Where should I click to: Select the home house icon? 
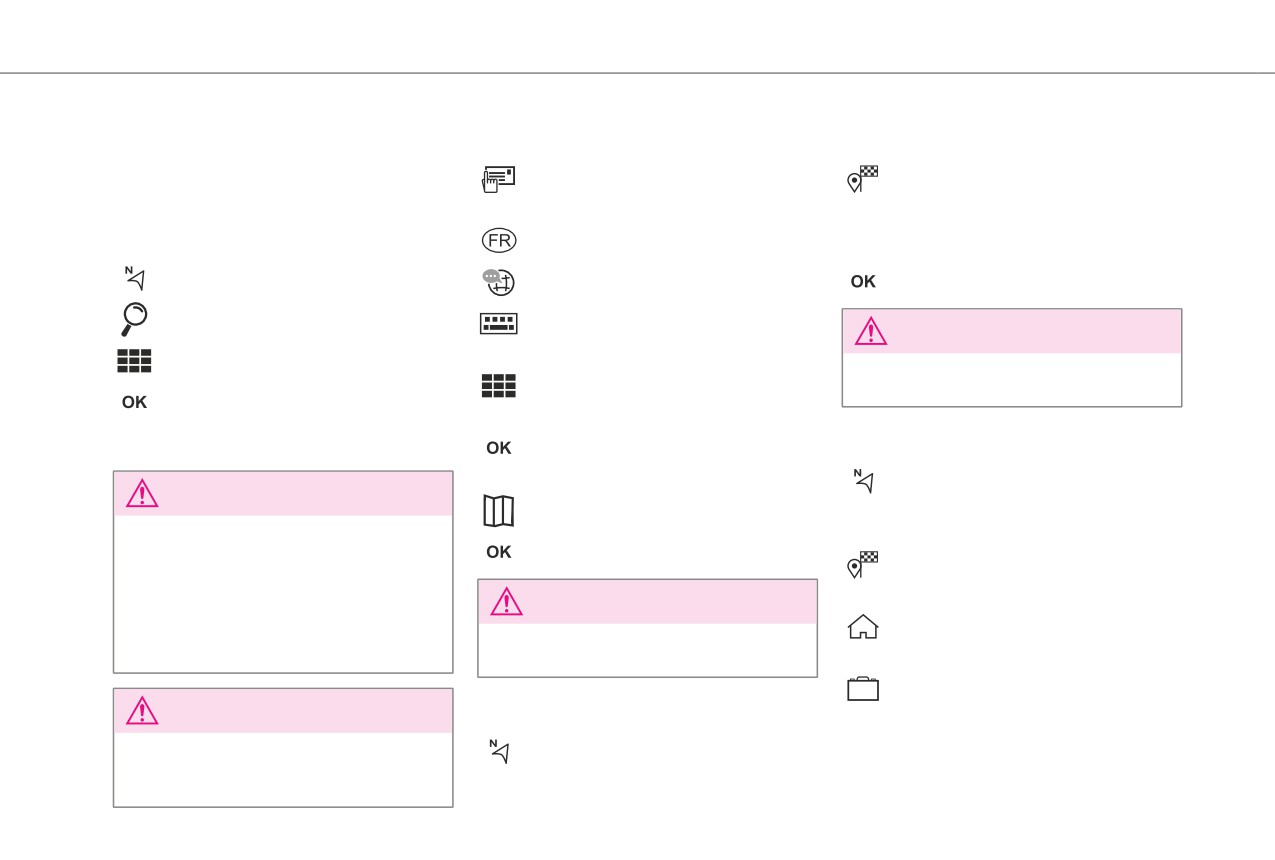click(863, 627)
